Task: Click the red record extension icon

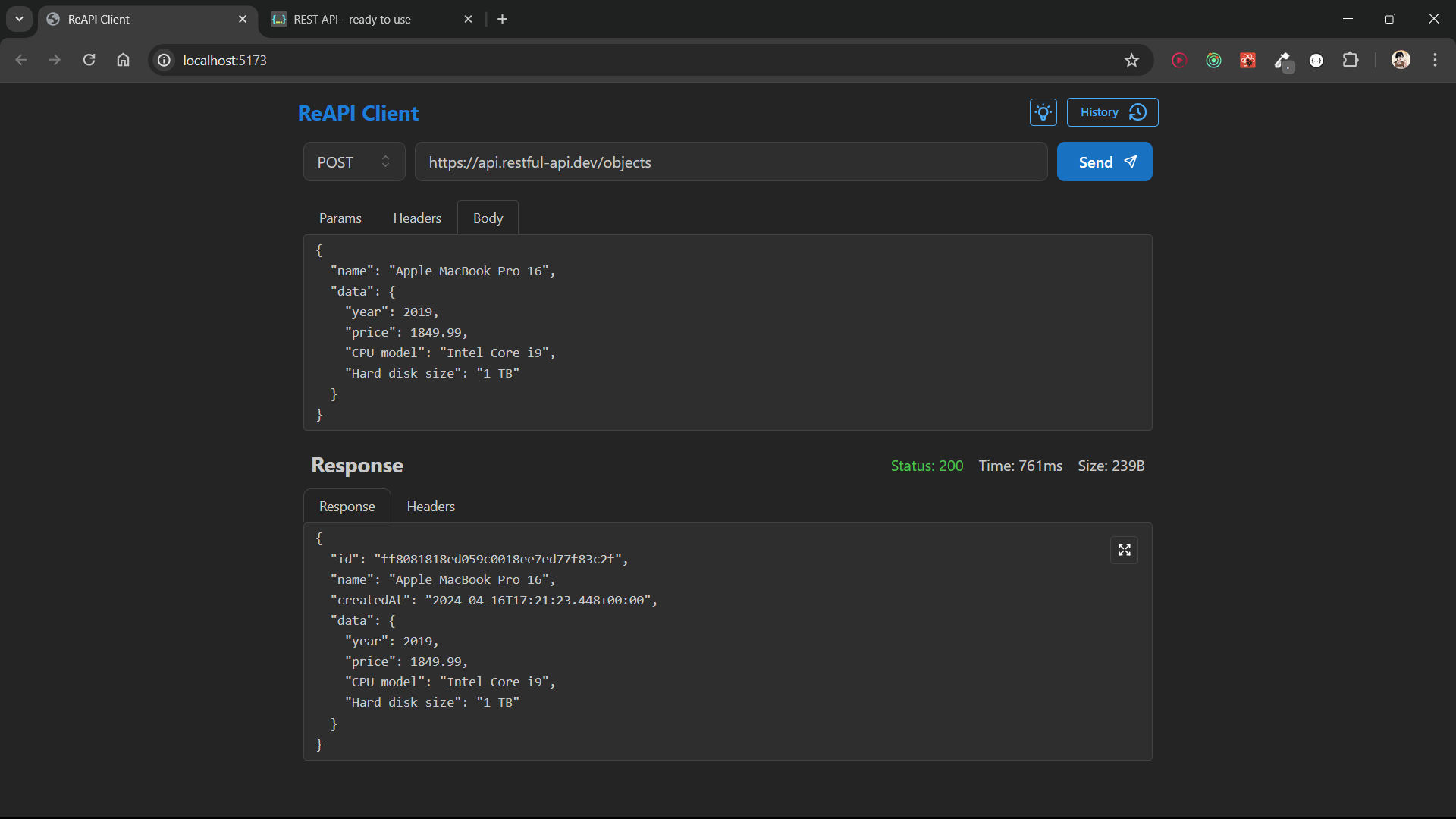Action: point(1179,60)
